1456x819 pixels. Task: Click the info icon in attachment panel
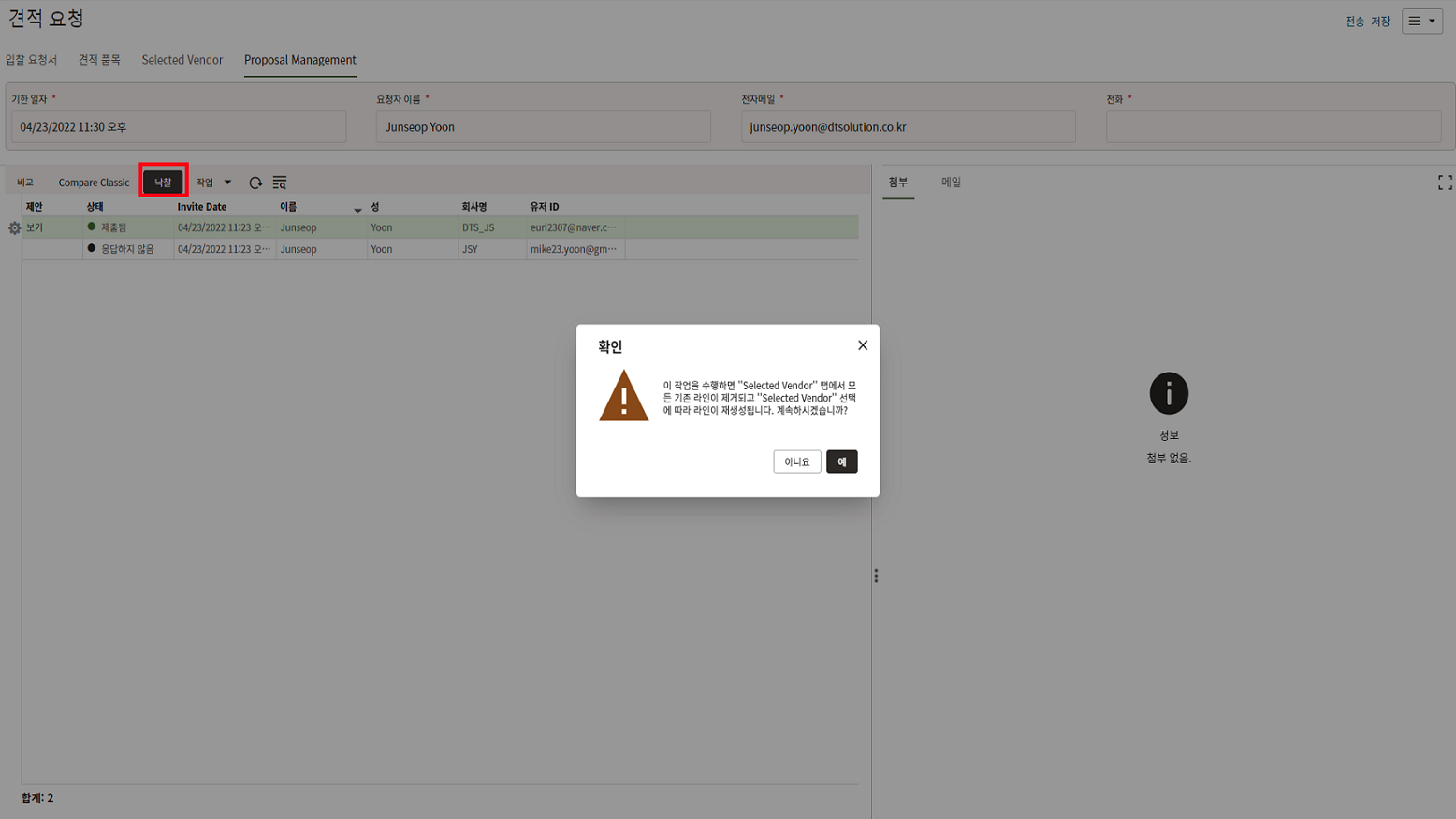(x=1168, y=393)
